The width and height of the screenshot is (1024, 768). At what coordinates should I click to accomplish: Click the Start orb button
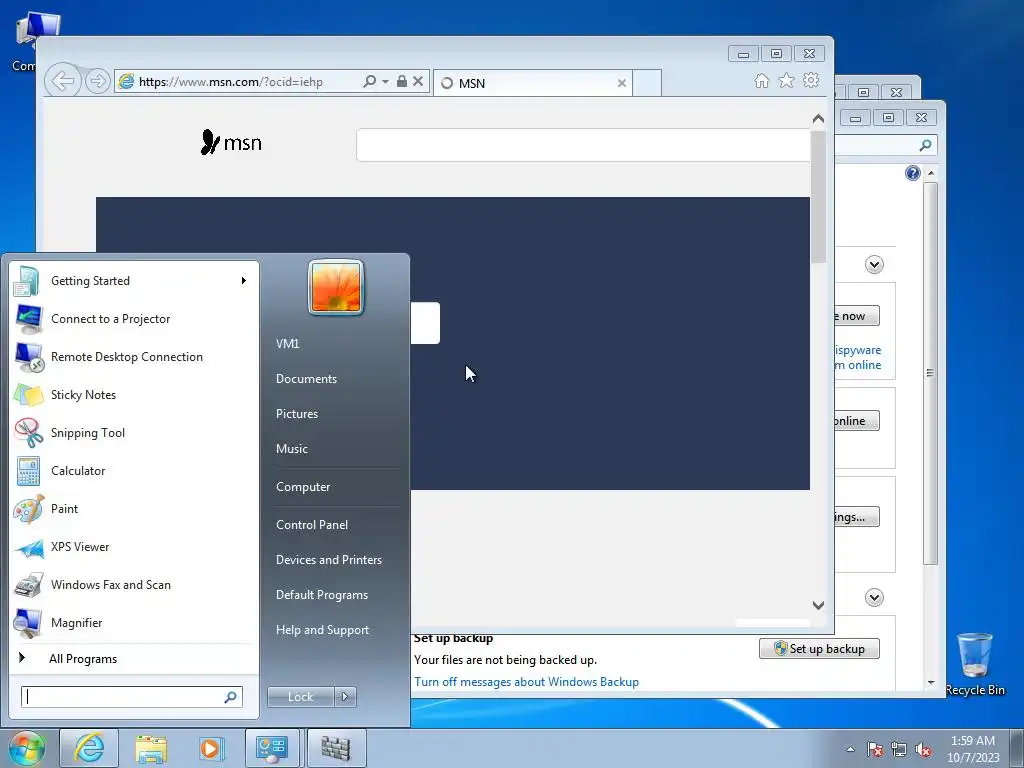point(26,748)
